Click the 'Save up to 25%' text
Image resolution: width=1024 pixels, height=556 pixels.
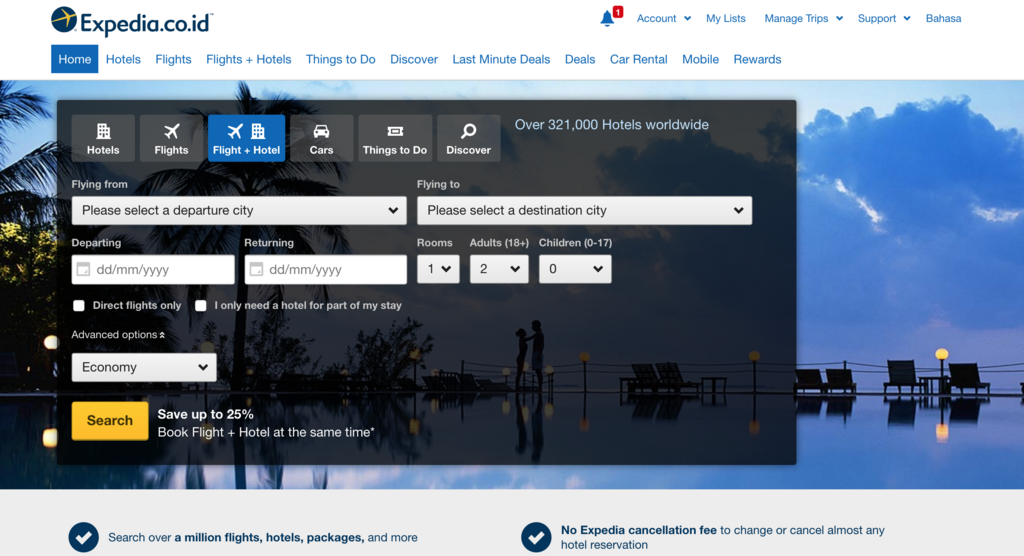point(205,414)
